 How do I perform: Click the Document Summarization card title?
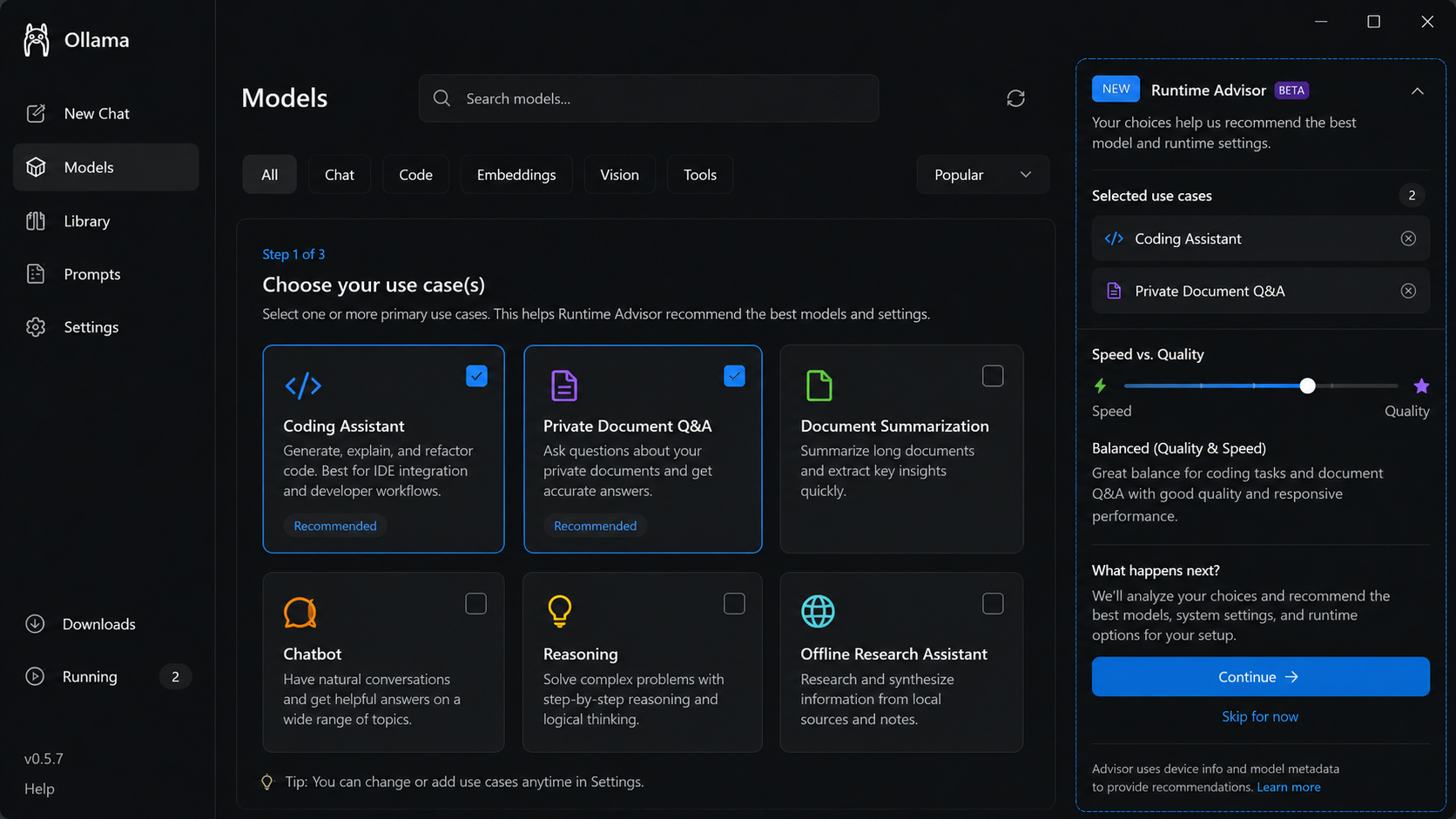894,426
